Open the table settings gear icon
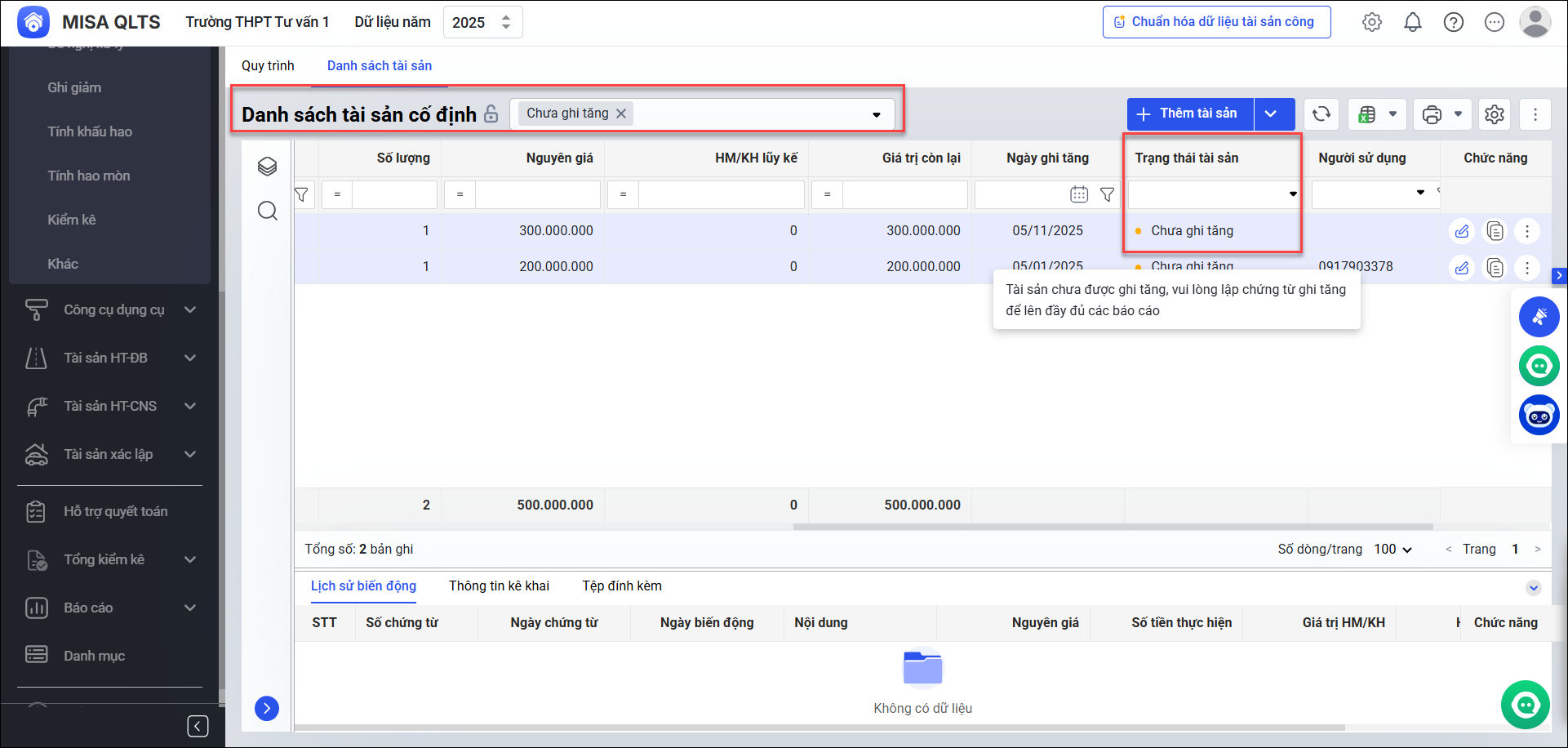The height and width of the screenshot is (748, 1568). (1494, 114)
